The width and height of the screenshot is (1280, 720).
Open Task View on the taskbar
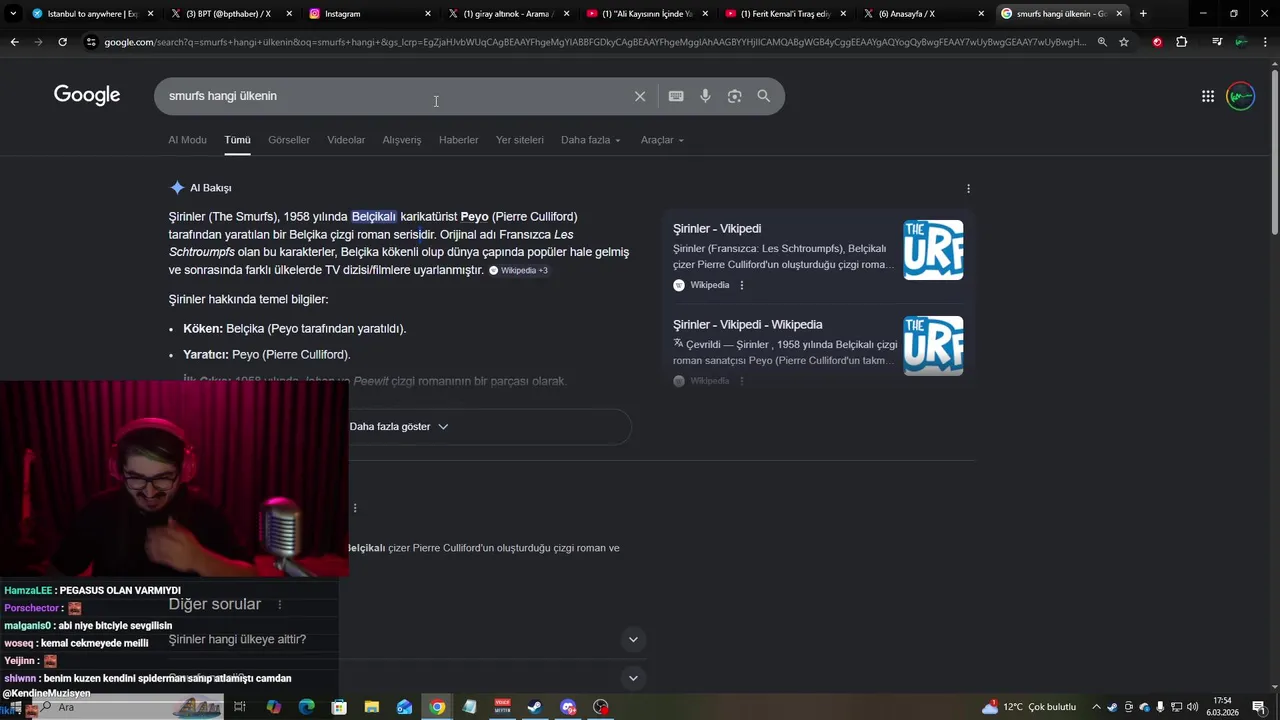point(240,707)
